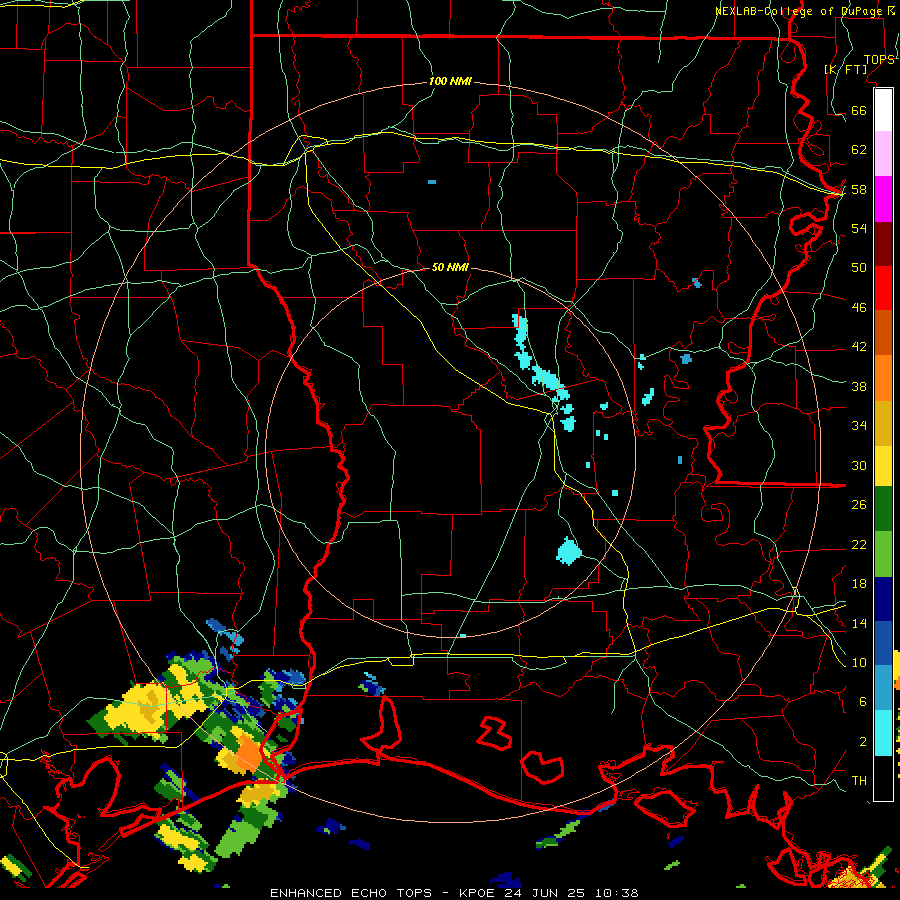Click the magenta legend swatch
Viewport: 900px width, 900px height.
click(x=883, y=199)
